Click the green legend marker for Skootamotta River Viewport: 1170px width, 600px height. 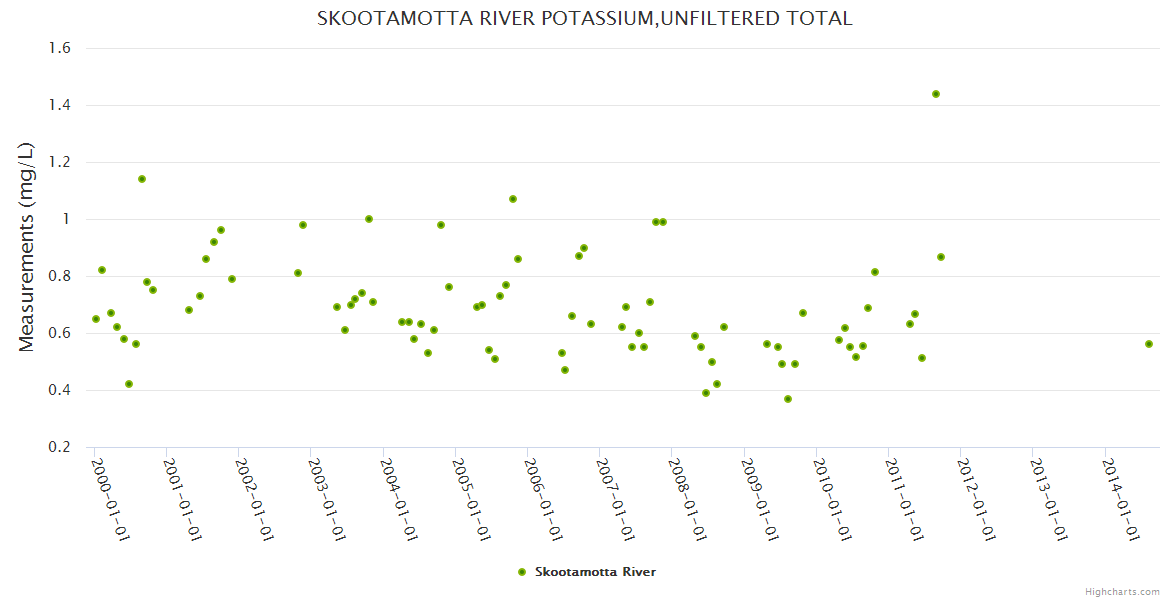(x=521, y=572)
